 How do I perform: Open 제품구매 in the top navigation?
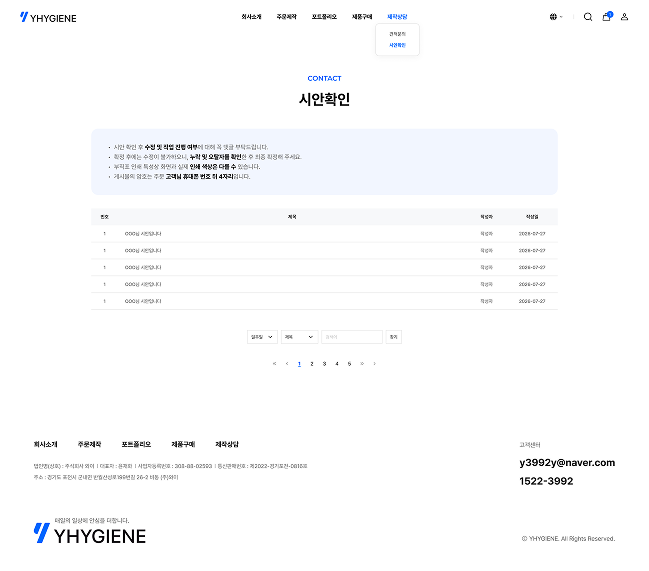tap(362, 17)
